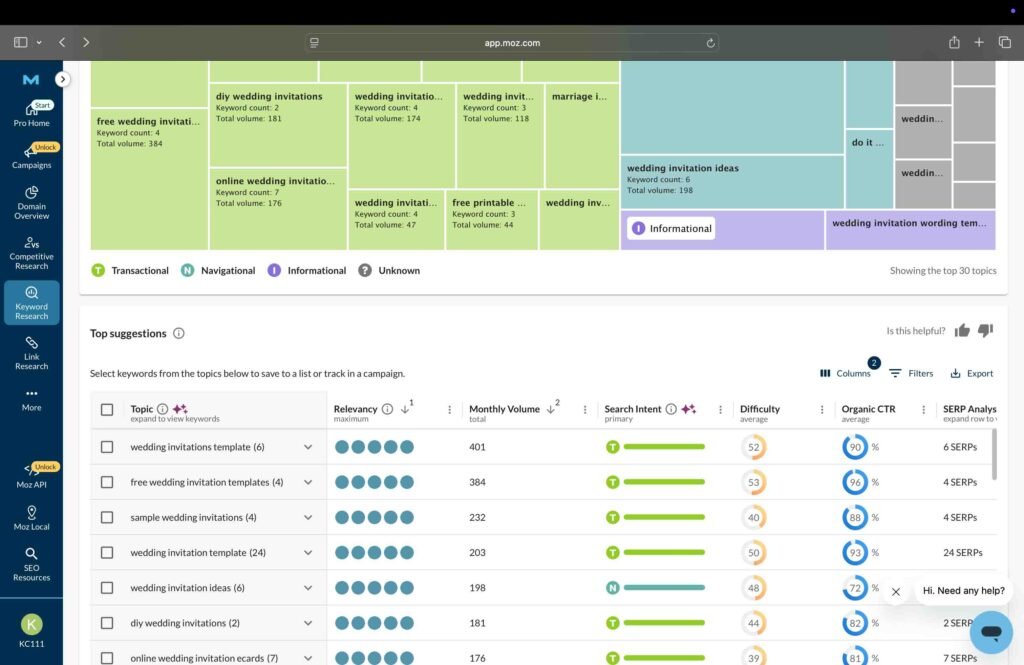Check the wedding invitations template row checkbox

107,447
